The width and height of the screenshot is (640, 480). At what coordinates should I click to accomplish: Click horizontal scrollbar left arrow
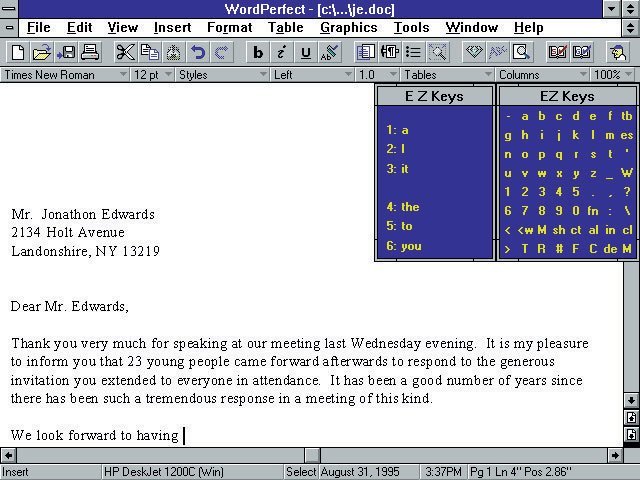click(8, 455)
